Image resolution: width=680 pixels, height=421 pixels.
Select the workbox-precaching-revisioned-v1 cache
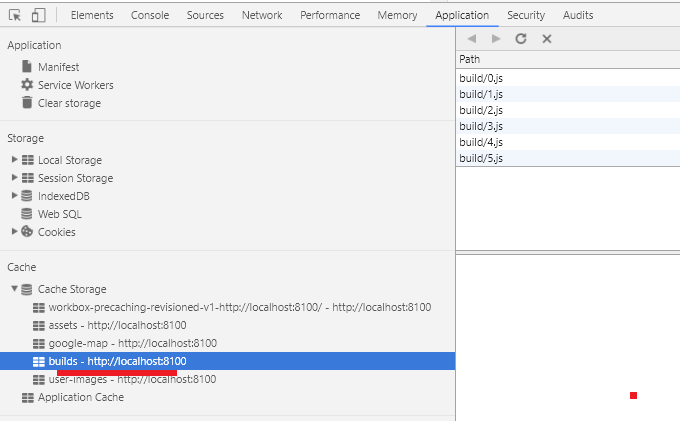point(240,307)
